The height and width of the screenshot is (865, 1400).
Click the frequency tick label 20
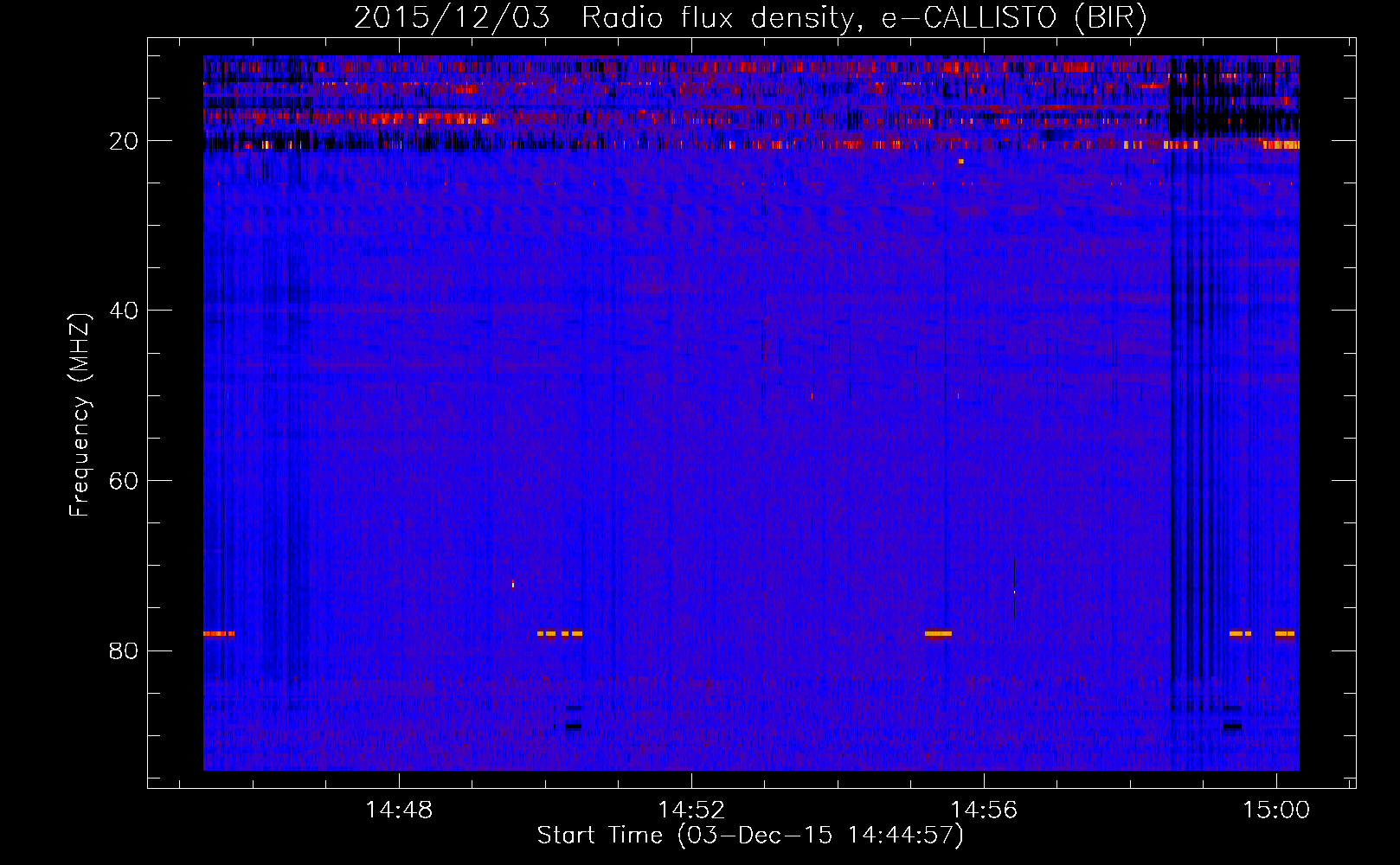coord(125,141)
